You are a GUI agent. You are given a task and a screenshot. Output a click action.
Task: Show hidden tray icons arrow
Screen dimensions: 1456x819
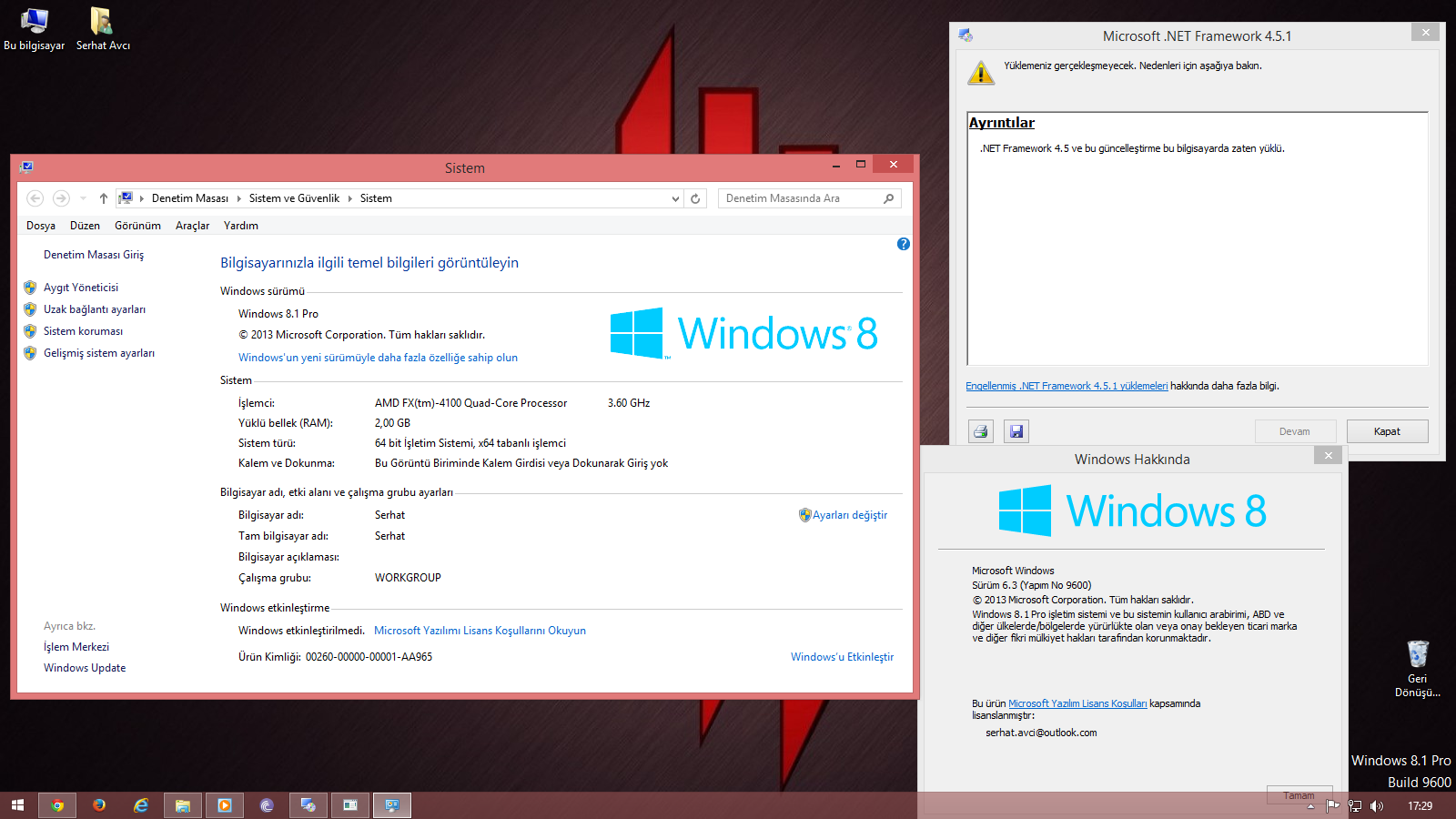pos(1310,806)
